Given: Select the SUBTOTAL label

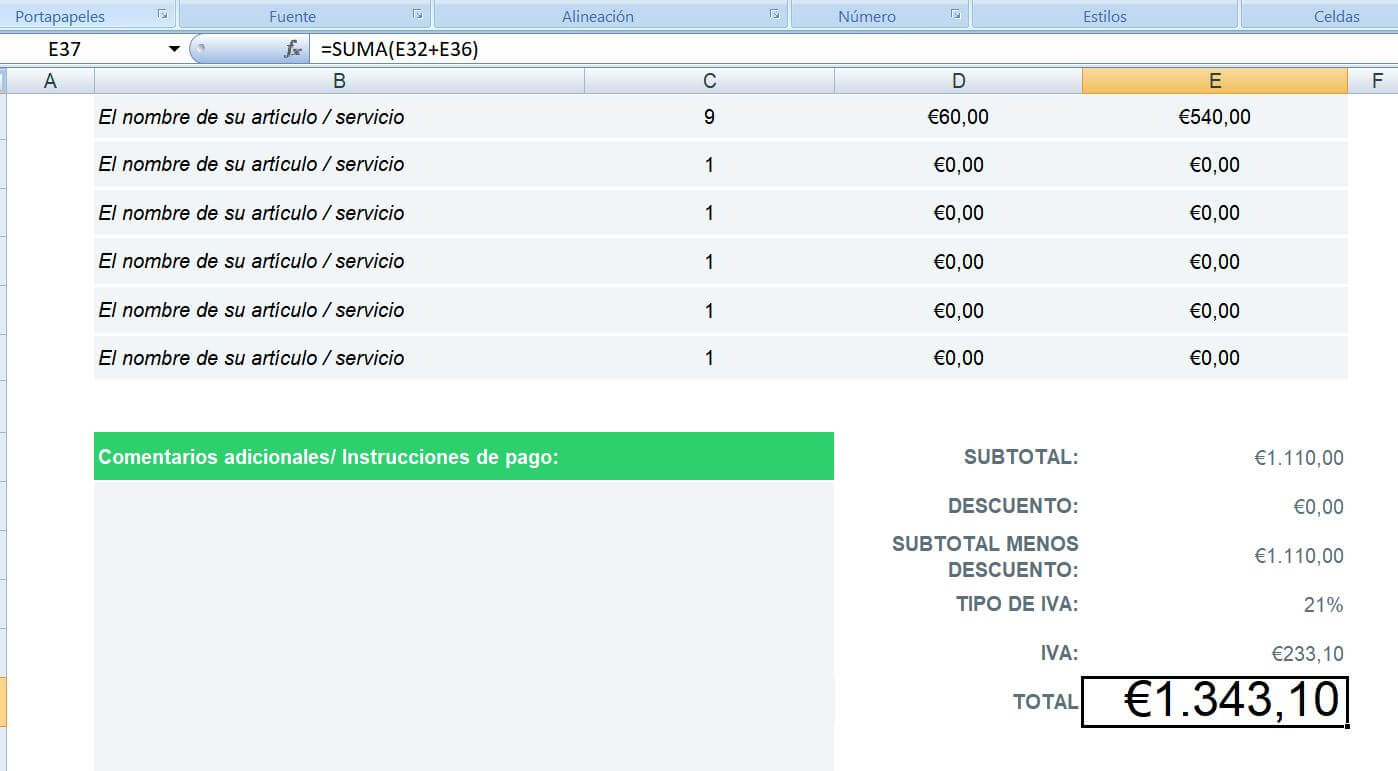Looking at the screenshot, I should 1021,458.
